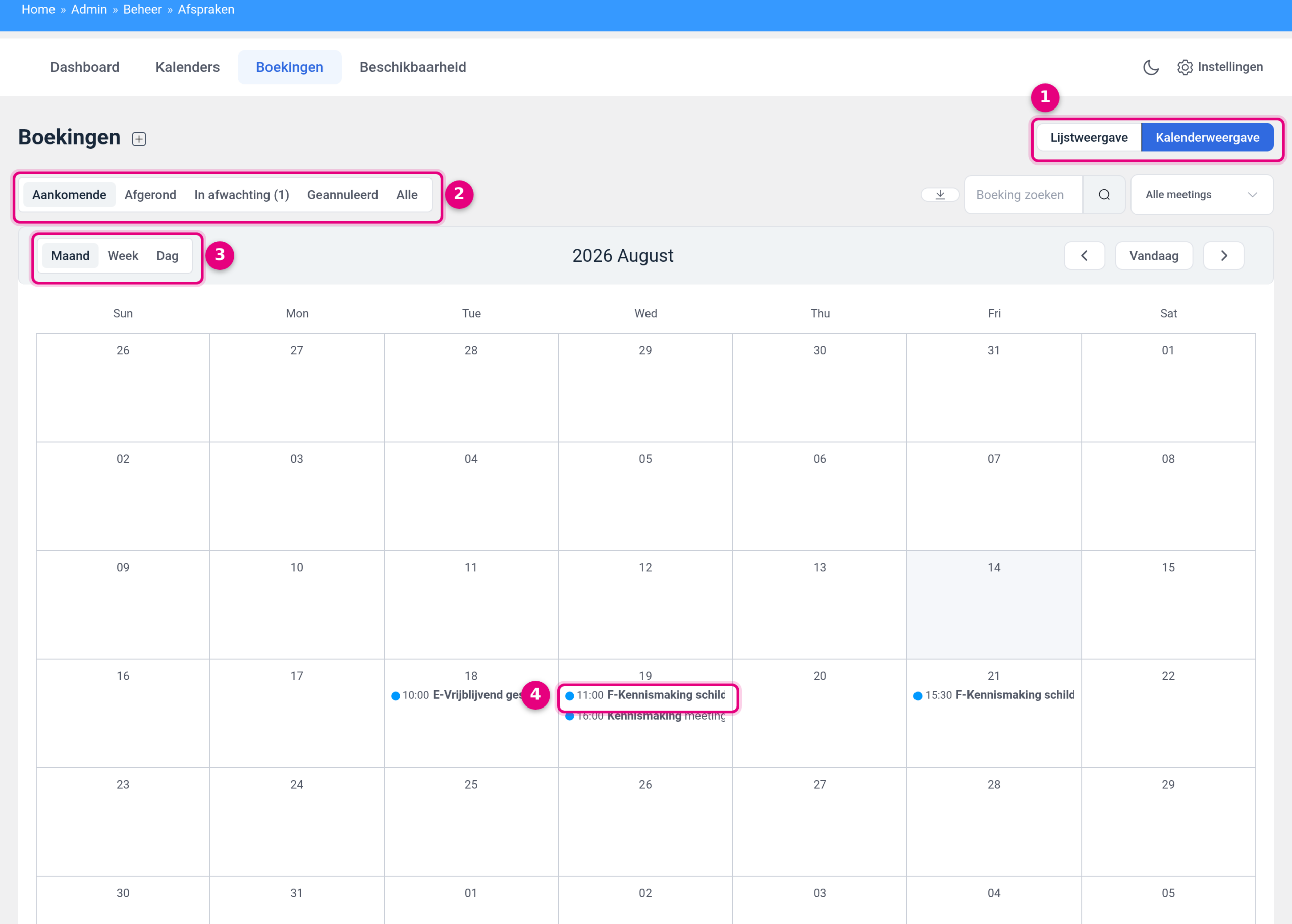This screenshot has width=1292, height=924.
Task: Open the Kalenders tab
Action: click(188, 67)
